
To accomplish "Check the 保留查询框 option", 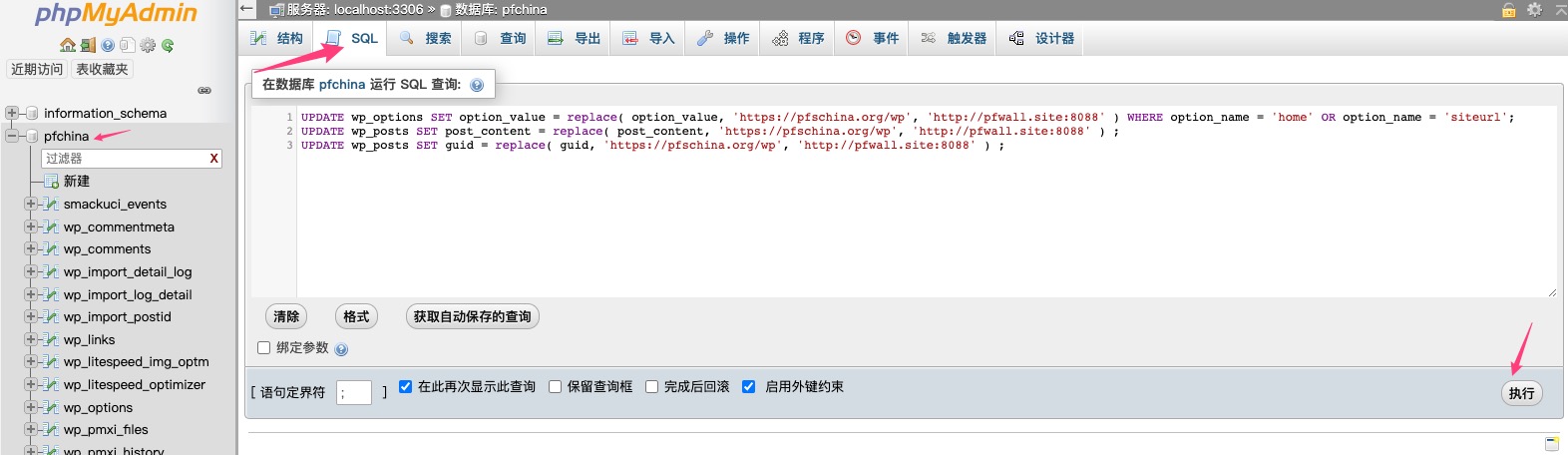I will point(556,387).
